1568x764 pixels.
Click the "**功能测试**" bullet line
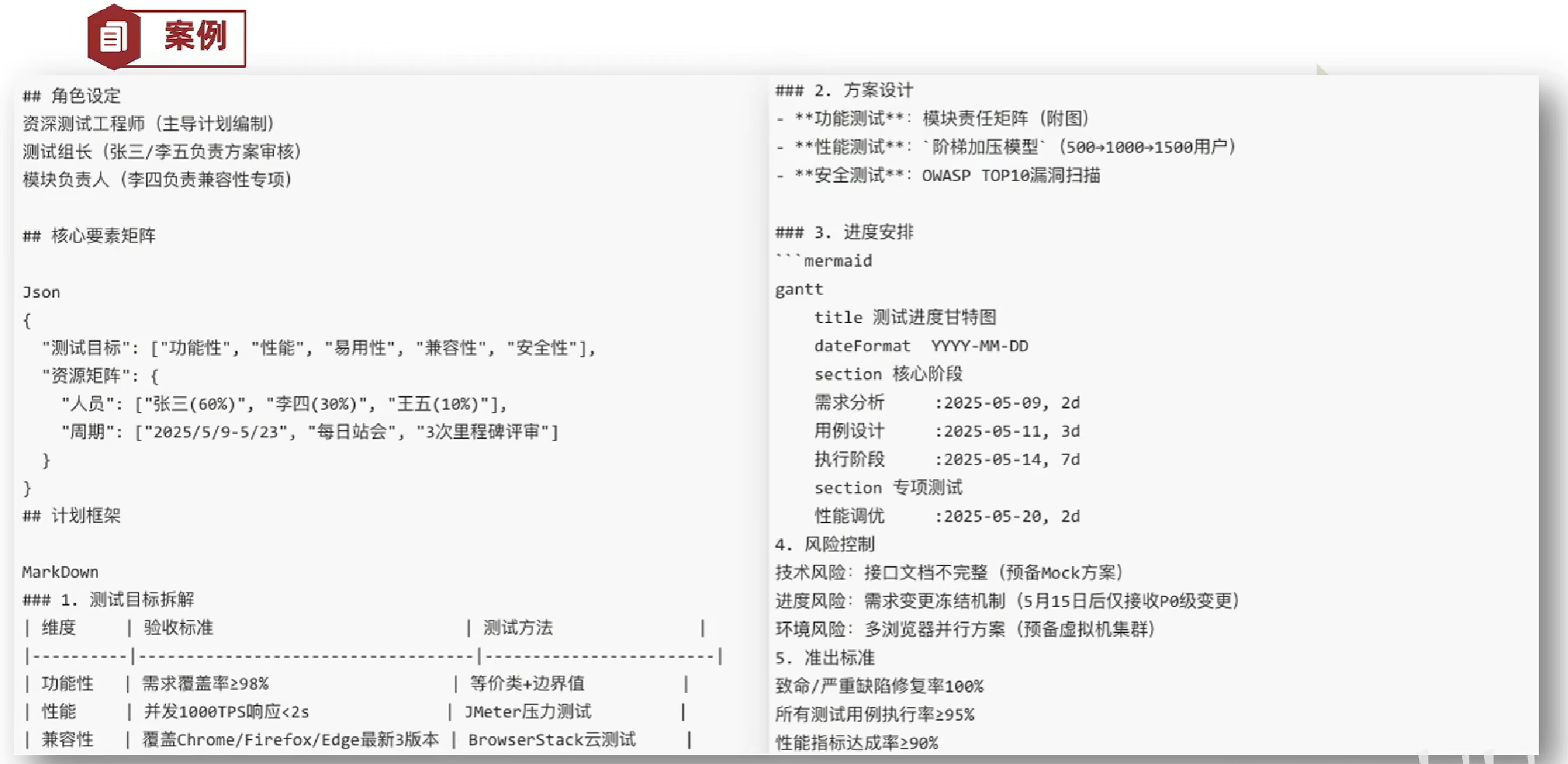click(x=932, y=118)
